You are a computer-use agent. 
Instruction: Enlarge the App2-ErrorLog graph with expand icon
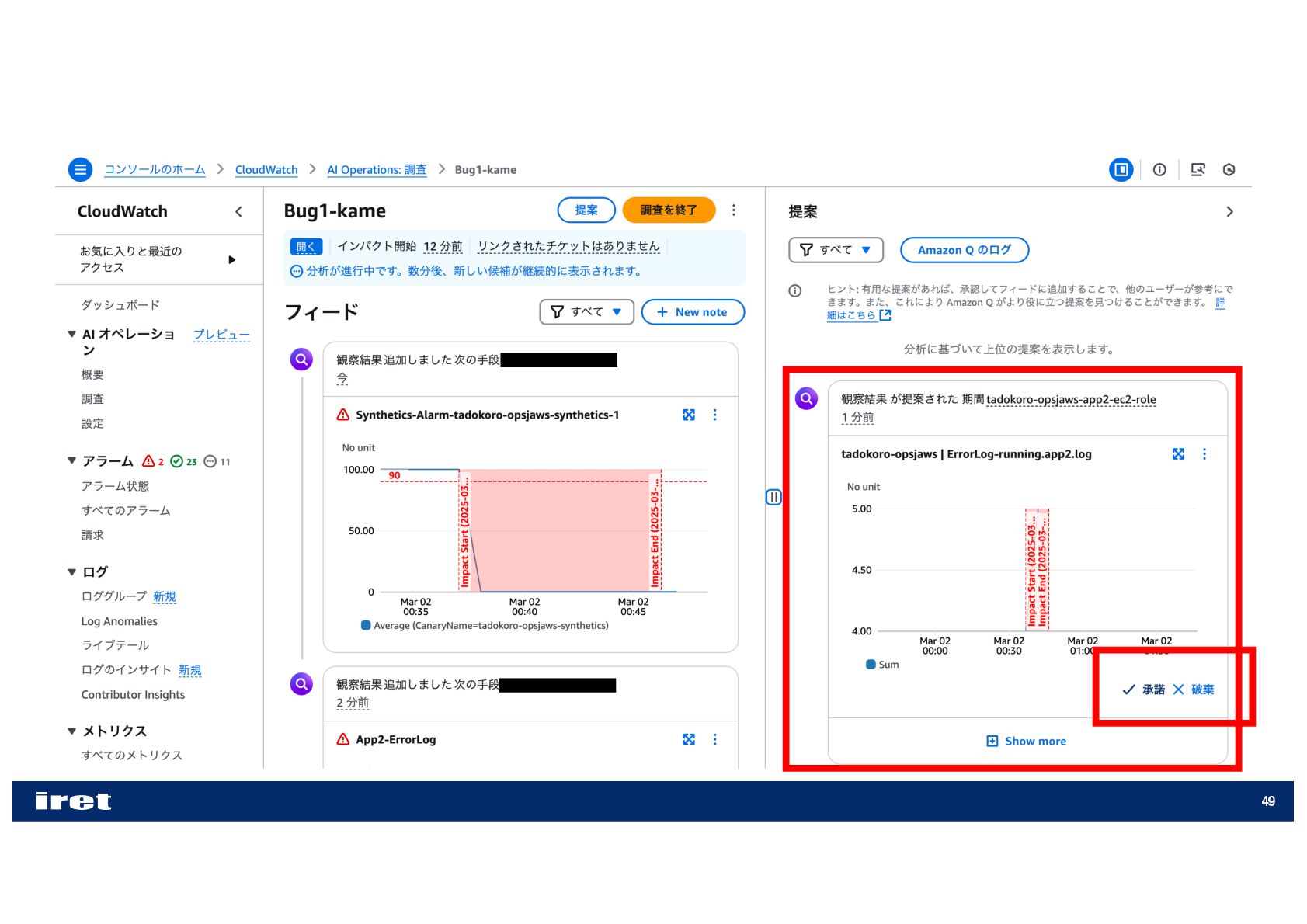click(x=689, y=739)
